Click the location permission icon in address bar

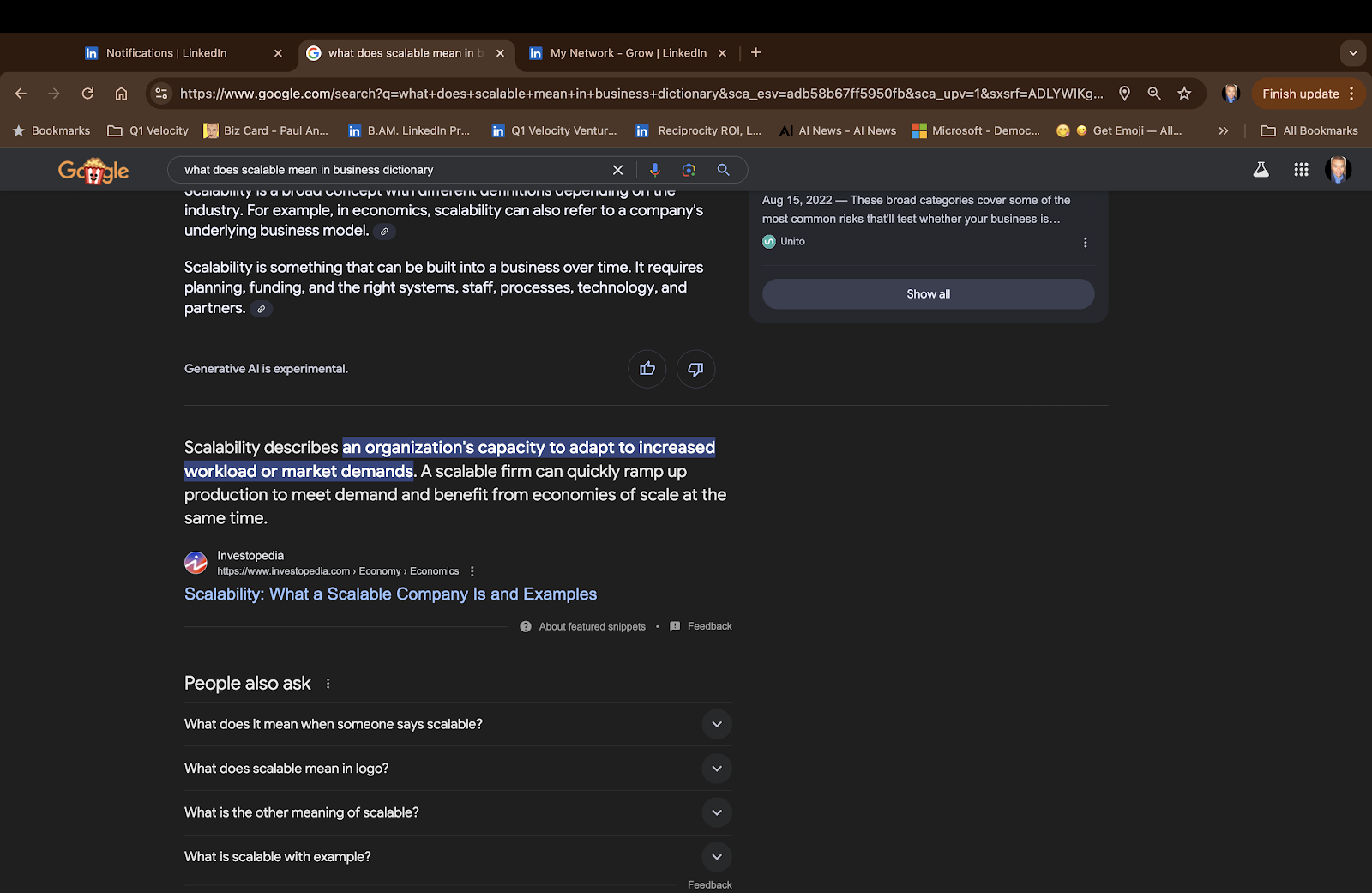tap(1124, 94)
